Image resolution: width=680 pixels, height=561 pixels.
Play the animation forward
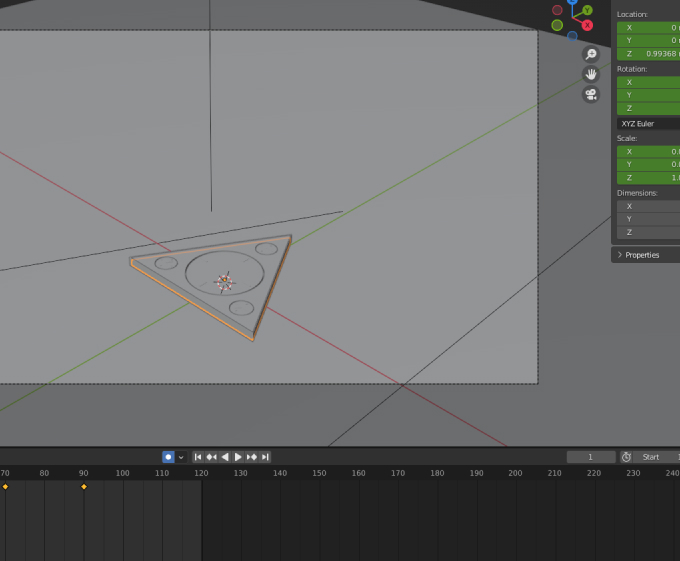(x=238, y=457)
